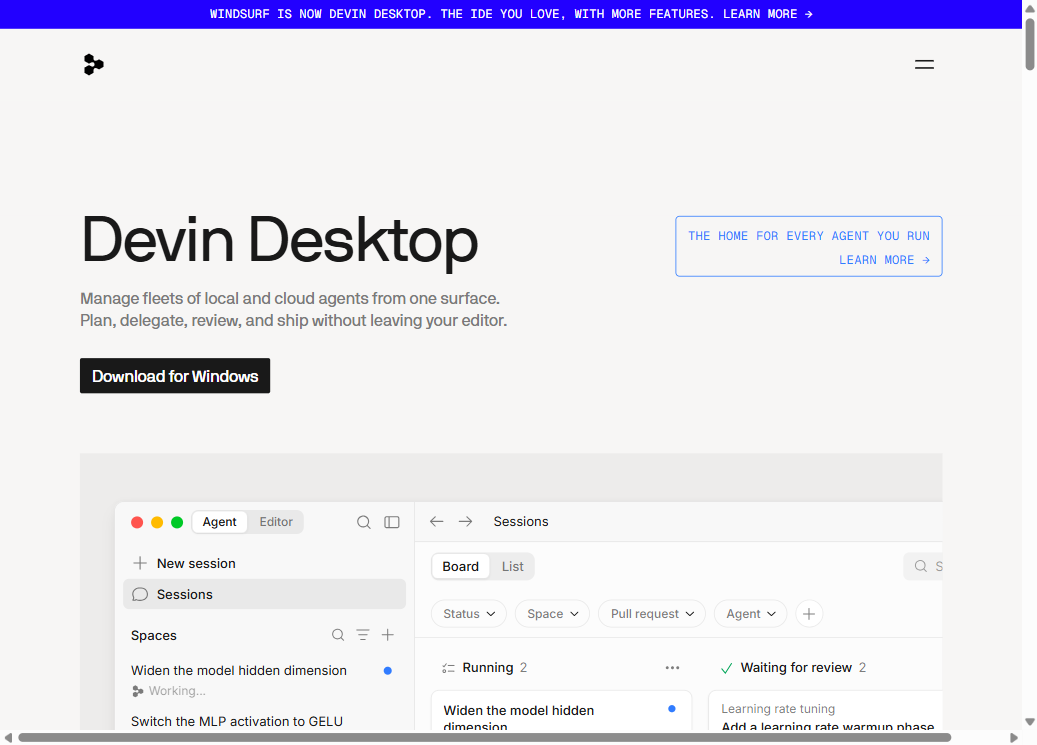
Task: Click the horizontal scrollbar thumb
Action: (x=485, y=737)
